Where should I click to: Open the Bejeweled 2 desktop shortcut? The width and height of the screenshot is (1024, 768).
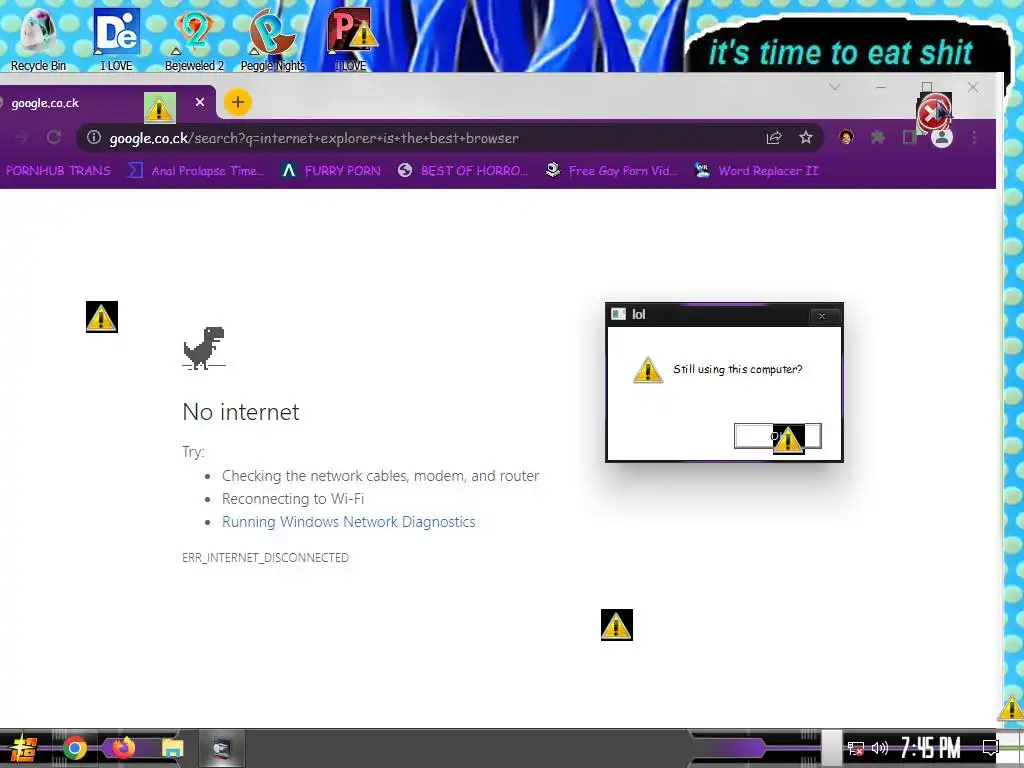tap(194, 39)
